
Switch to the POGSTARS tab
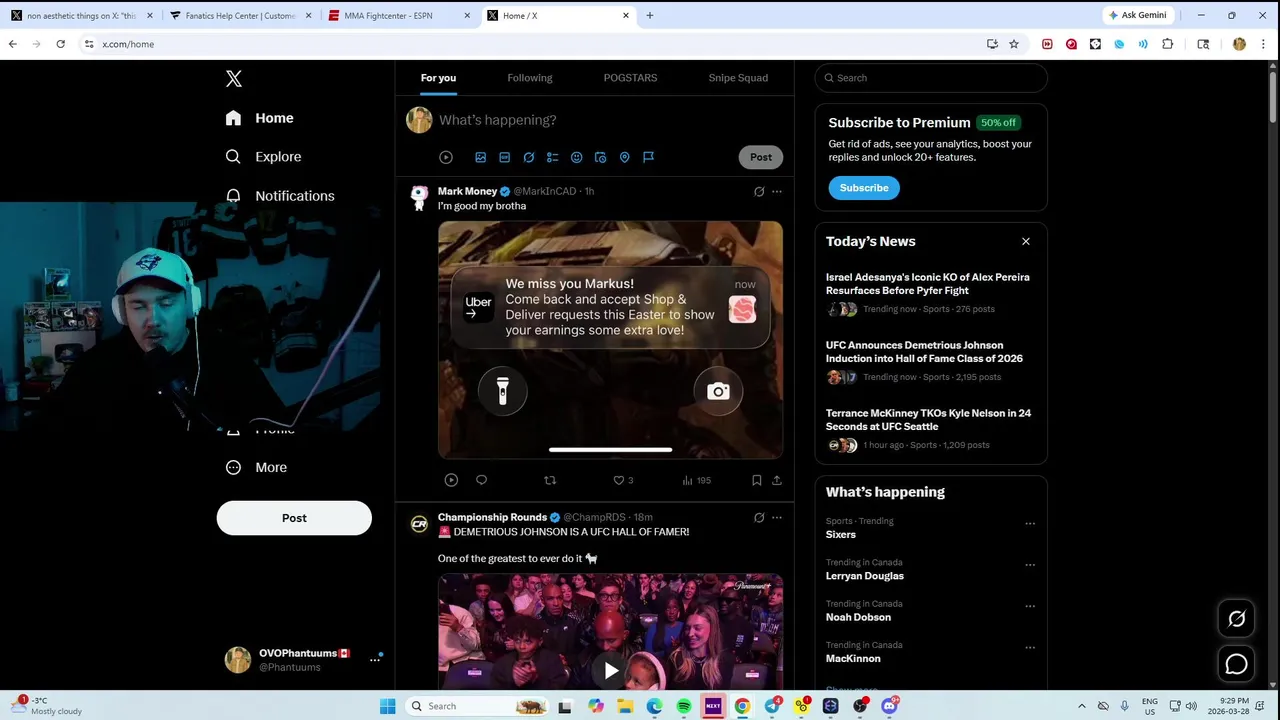pos(630,78)
